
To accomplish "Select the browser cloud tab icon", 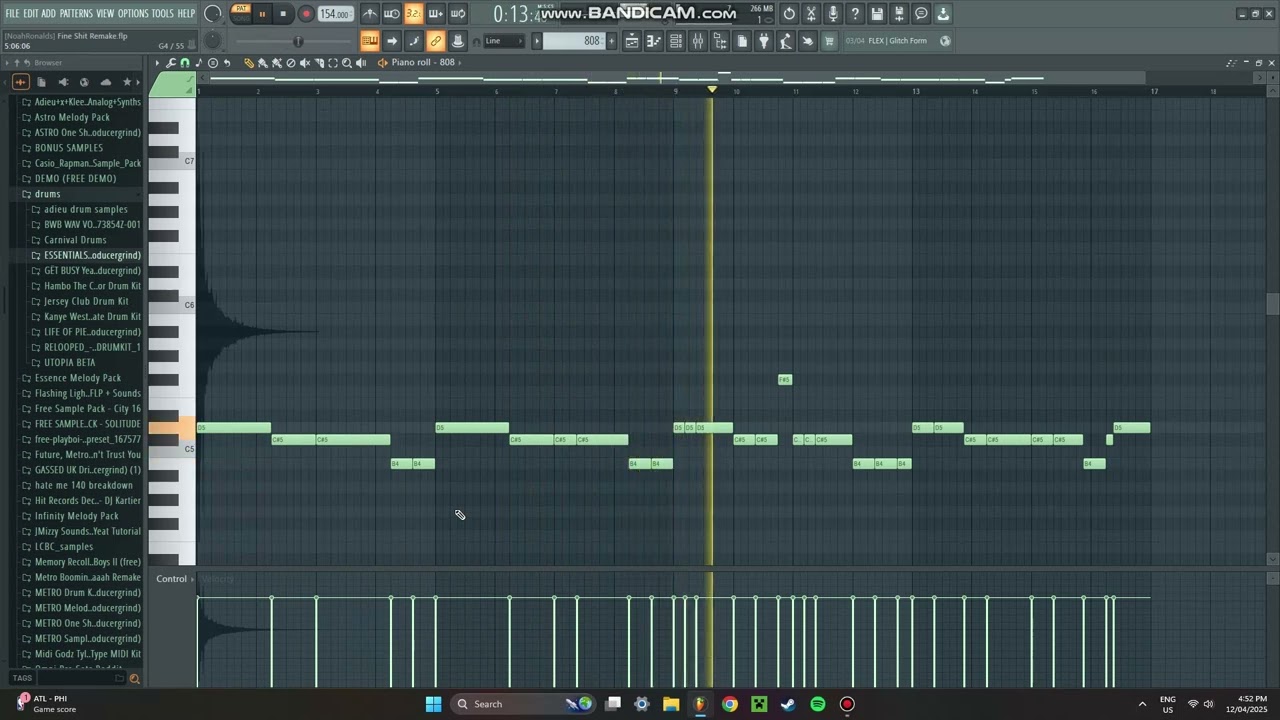I will tap(106, 82).
